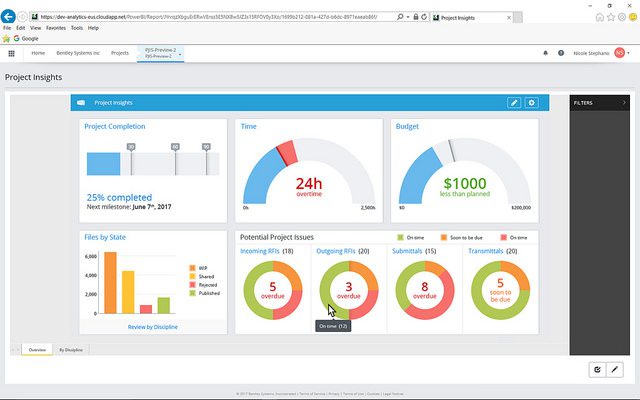Click the bottom-right pencil edit icon
This screenshot has width=640, height=400.
coord(615,369)
